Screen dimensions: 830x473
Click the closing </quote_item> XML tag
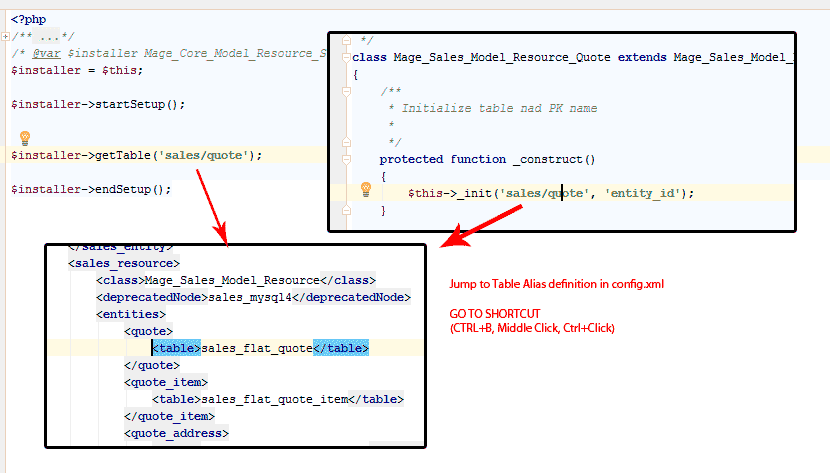tap(169, 416)
